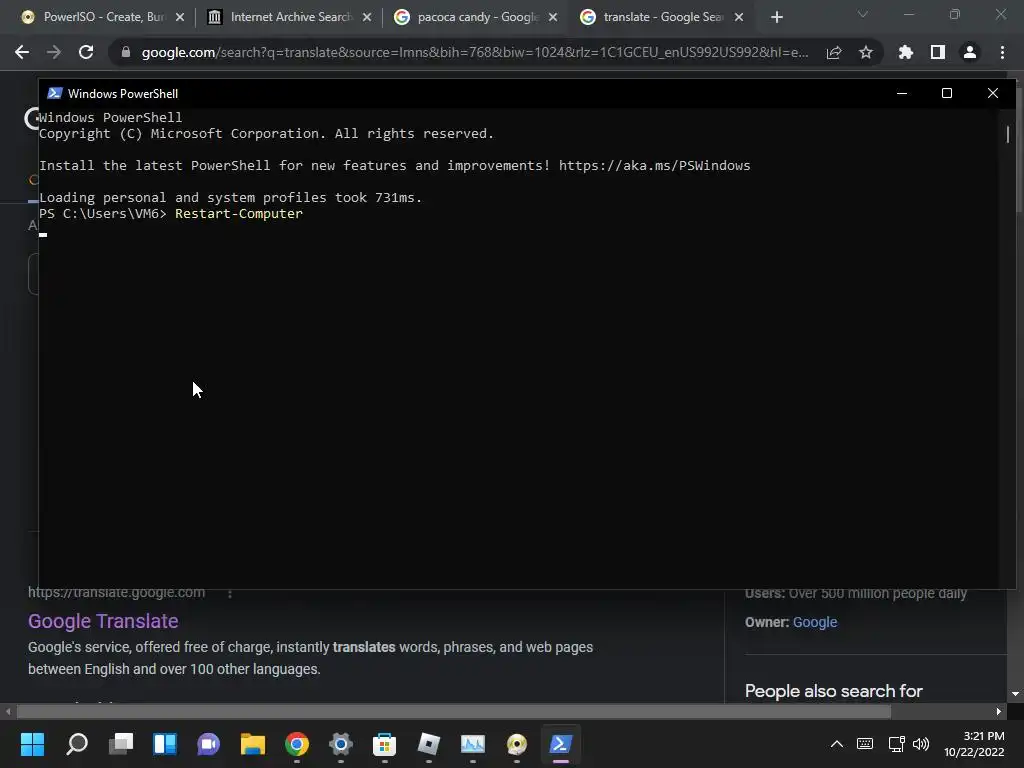Open the Widgets taskbar icon
Image resolution: width=1024 pixels, height=768 pixels.
click(165, 744)
